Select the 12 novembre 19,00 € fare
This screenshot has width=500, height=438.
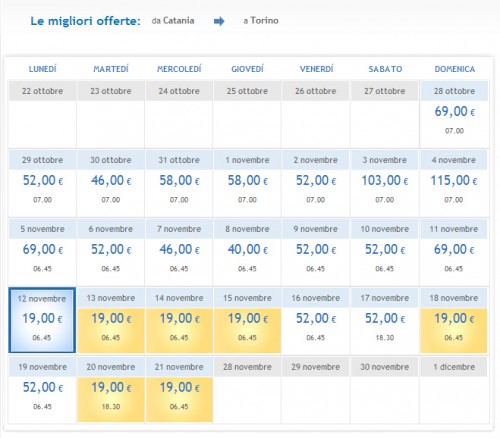[x=42, y=320]
